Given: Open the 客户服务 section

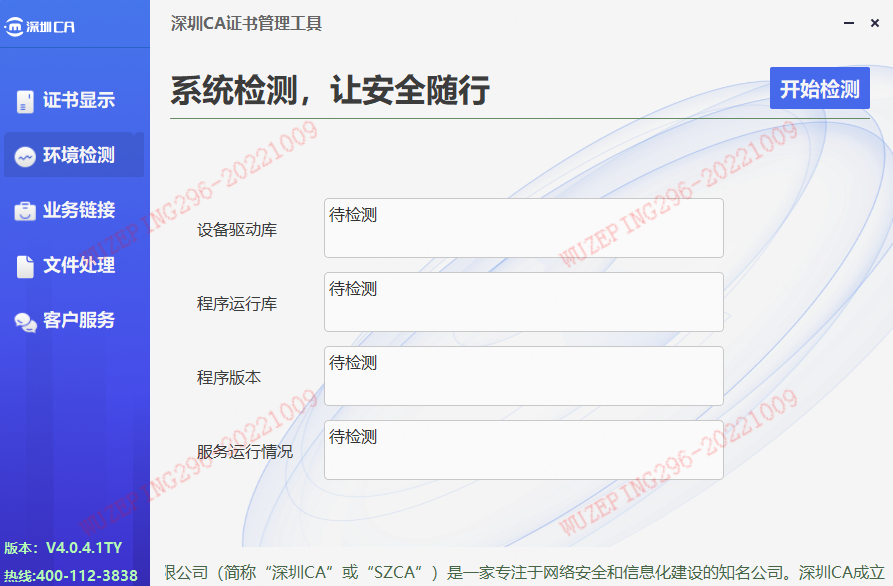Looking at the screenshot, I should tap(78, 320).
